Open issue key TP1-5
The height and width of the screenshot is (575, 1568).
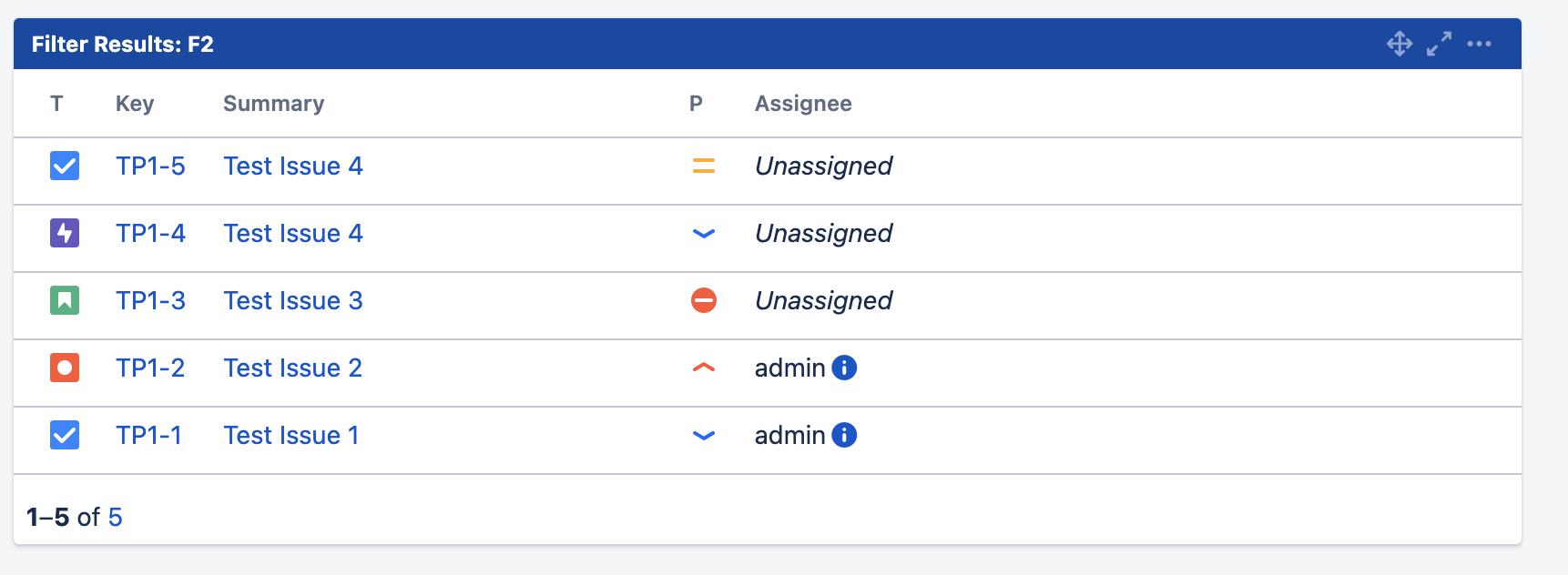click(150, 166)
